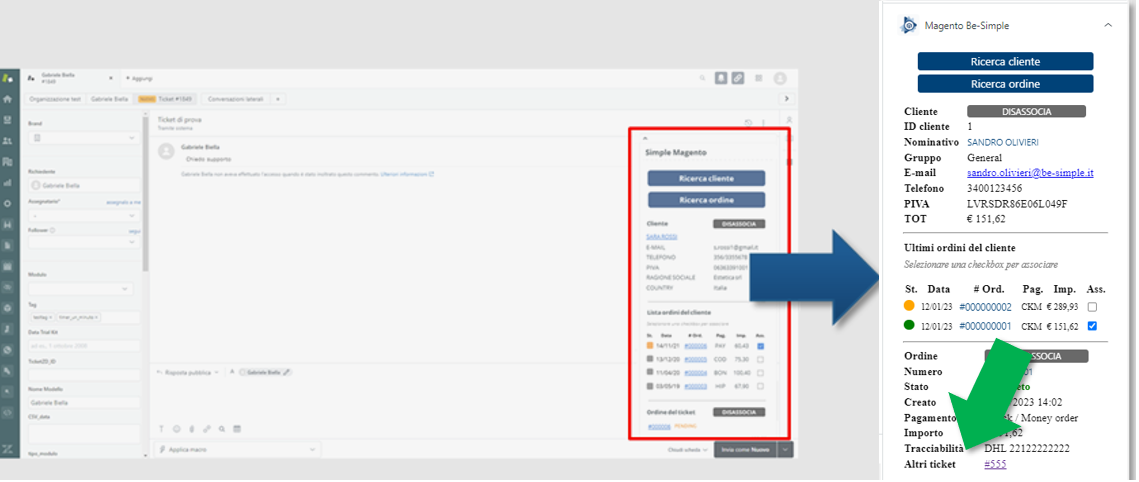Edit recipient Gabriele Biella pencil icon
This screenshot has width=1139, height=482.
pyautogui.click(x=287, y=372)
